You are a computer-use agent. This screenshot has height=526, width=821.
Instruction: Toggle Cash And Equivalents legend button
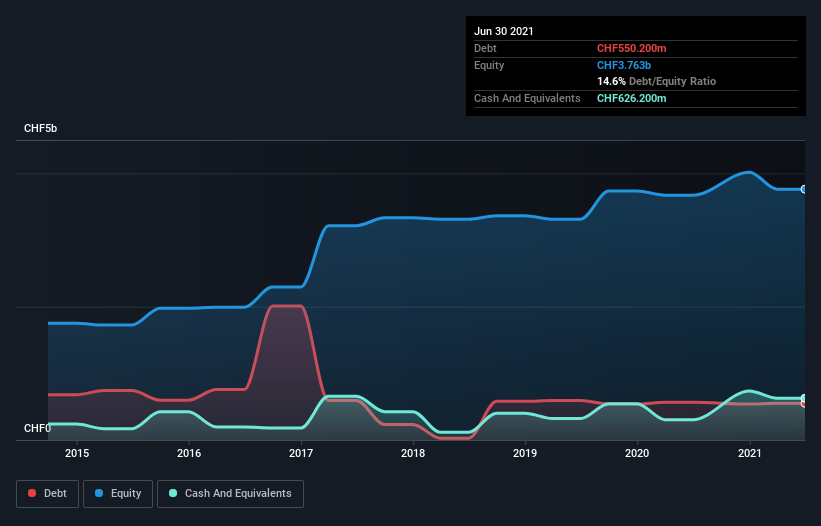[x=230, y=494]
